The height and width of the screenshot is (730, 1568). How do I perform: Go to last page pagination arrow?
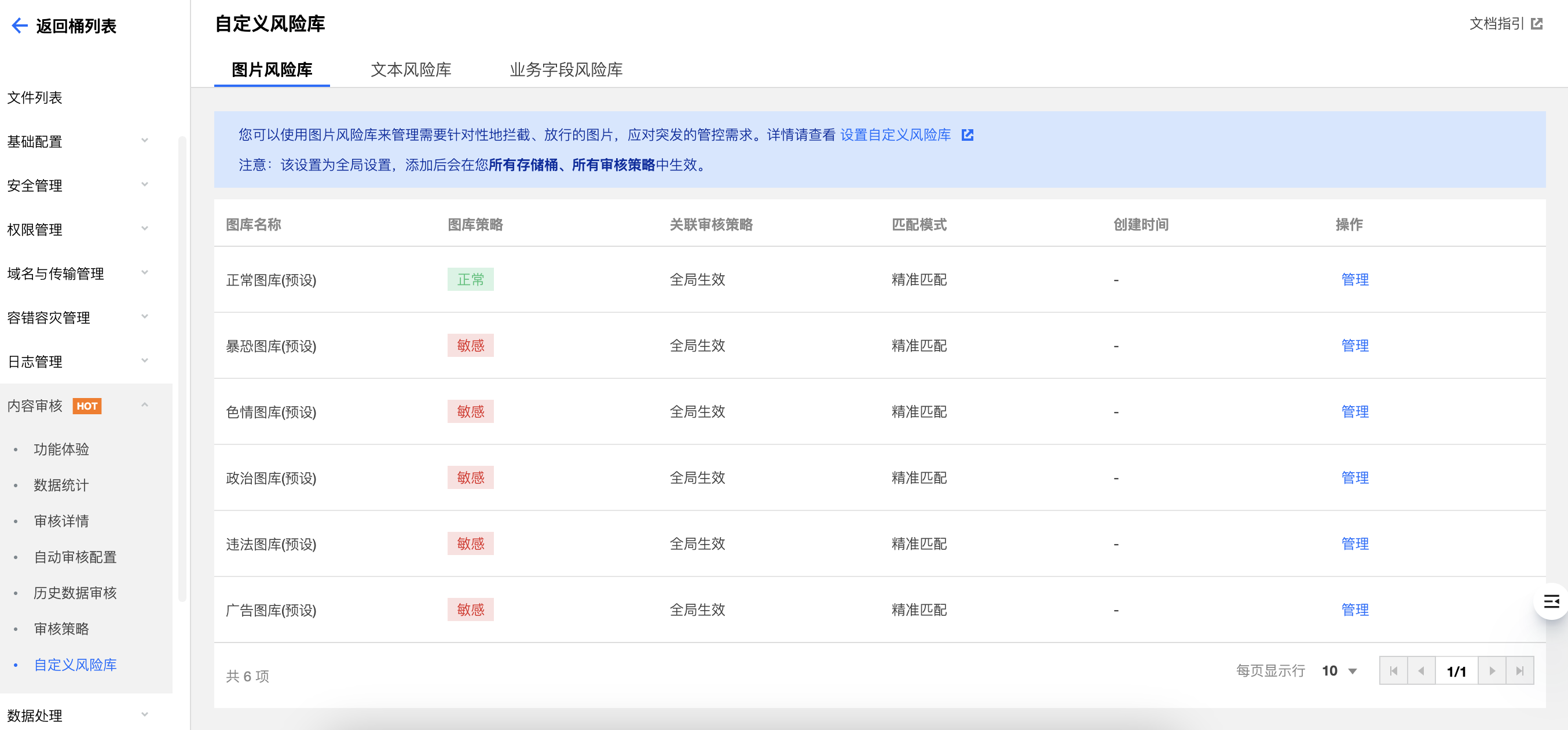1520,671
